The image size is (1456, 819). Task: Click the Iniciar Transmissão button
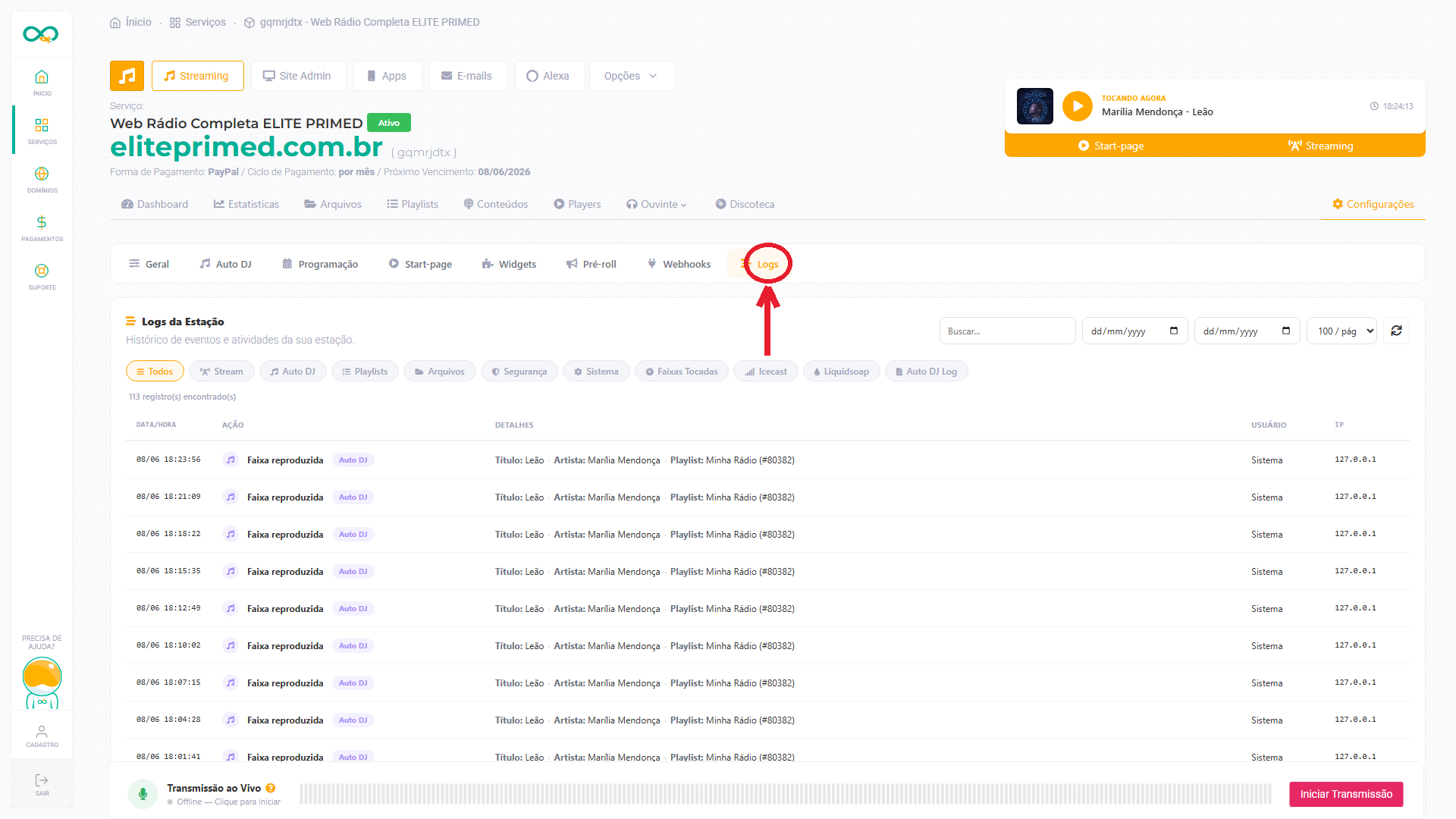[1346, 794]
